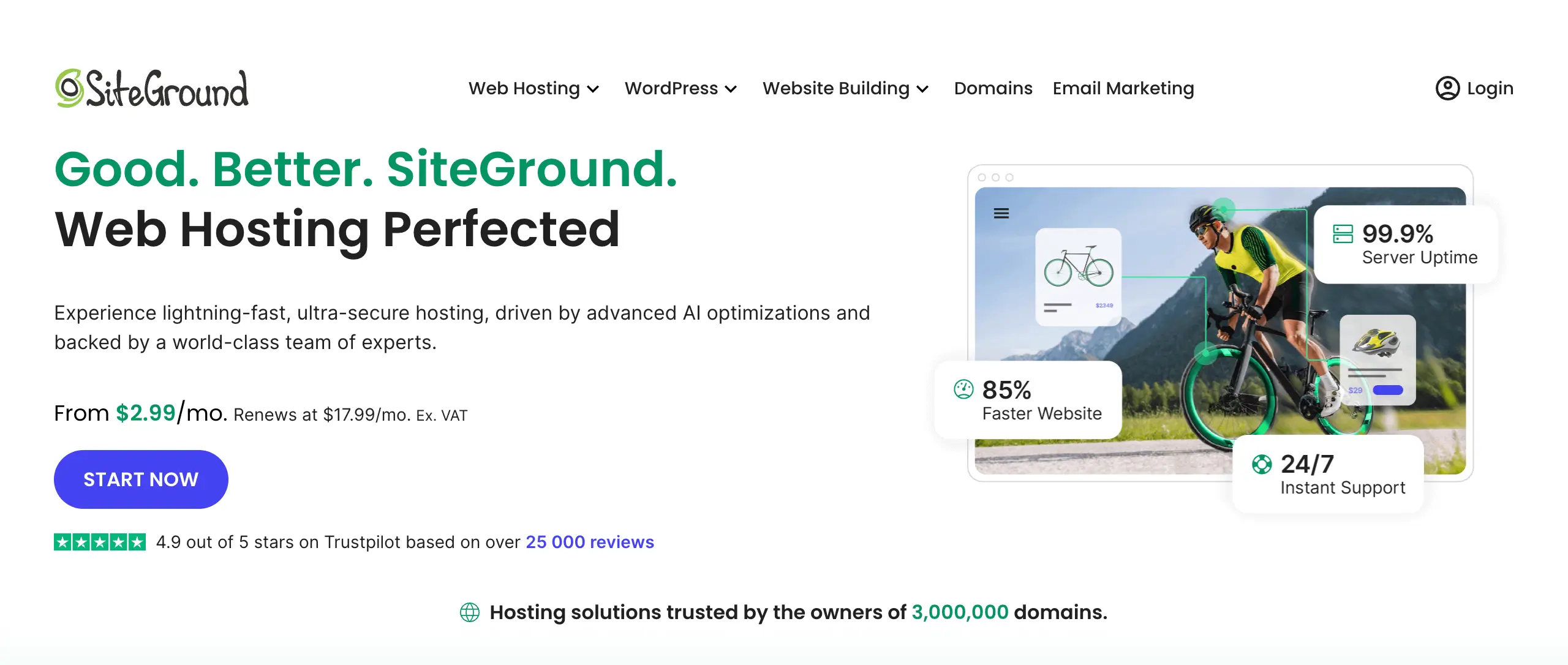
Task: Click the Login text link
Action: (x=1490, y=88)
